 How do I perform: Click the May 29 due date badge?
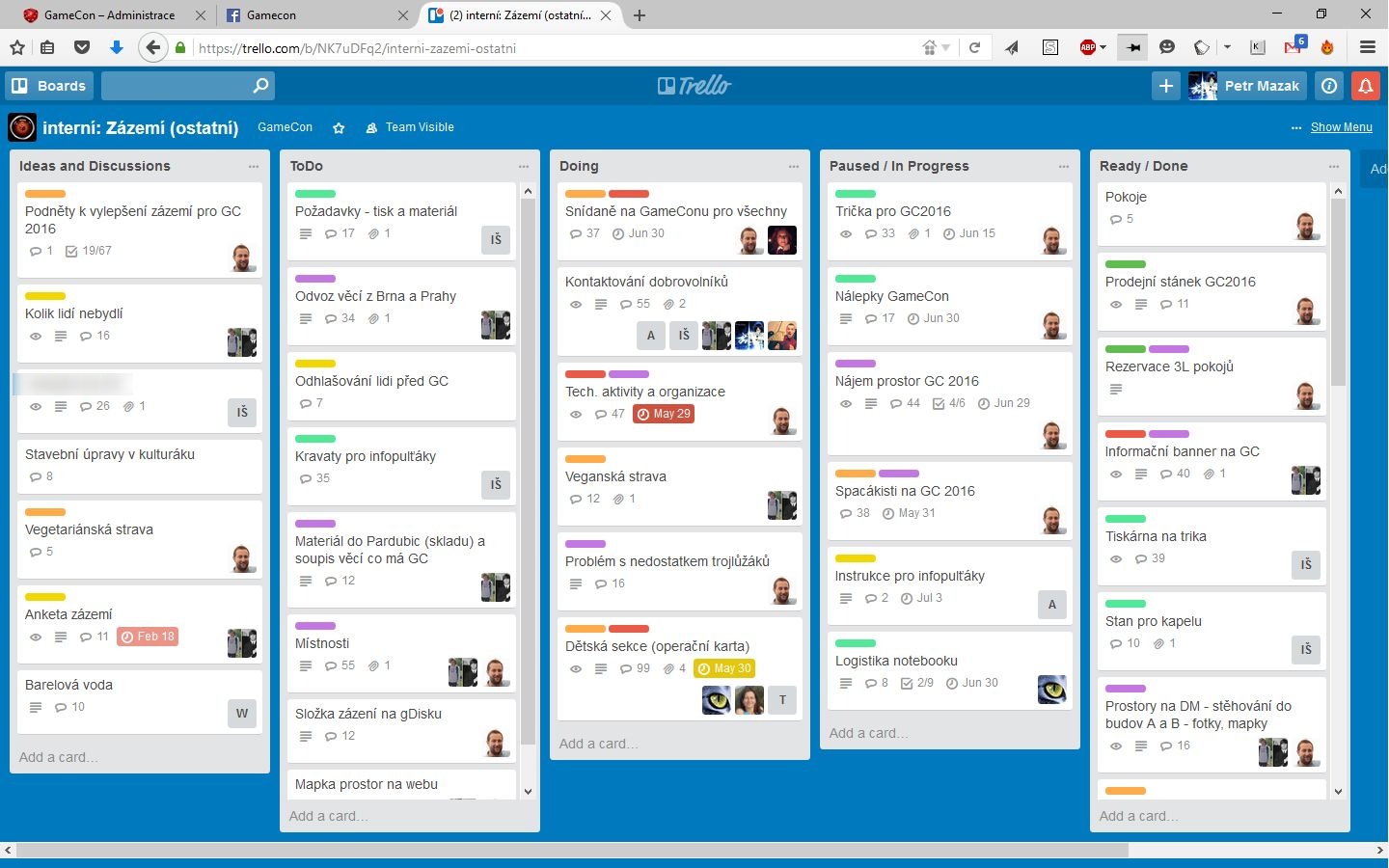pyautogui.click(x=664, y=414)
